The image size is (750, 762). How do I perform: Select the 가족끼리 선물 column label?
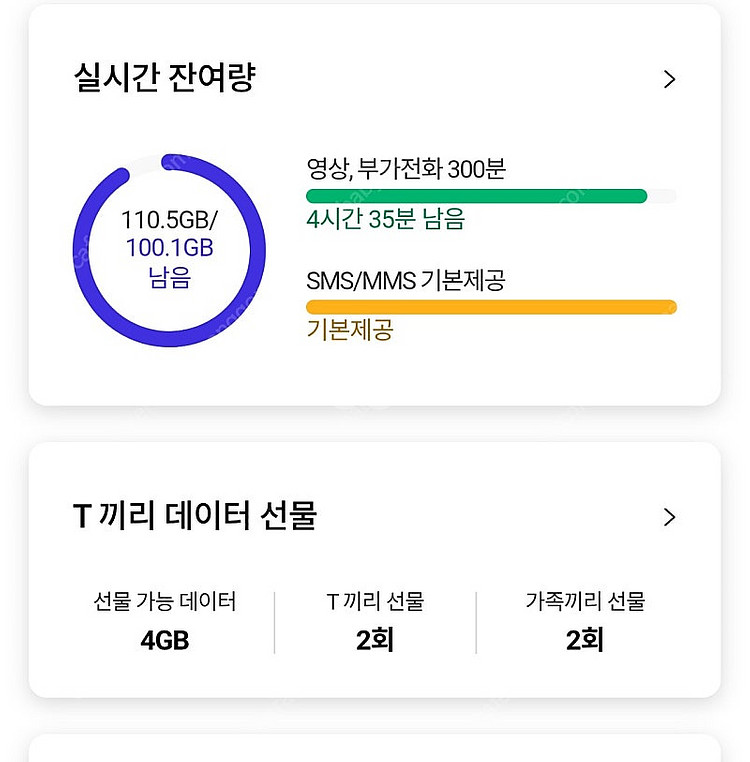click(585, 601)
